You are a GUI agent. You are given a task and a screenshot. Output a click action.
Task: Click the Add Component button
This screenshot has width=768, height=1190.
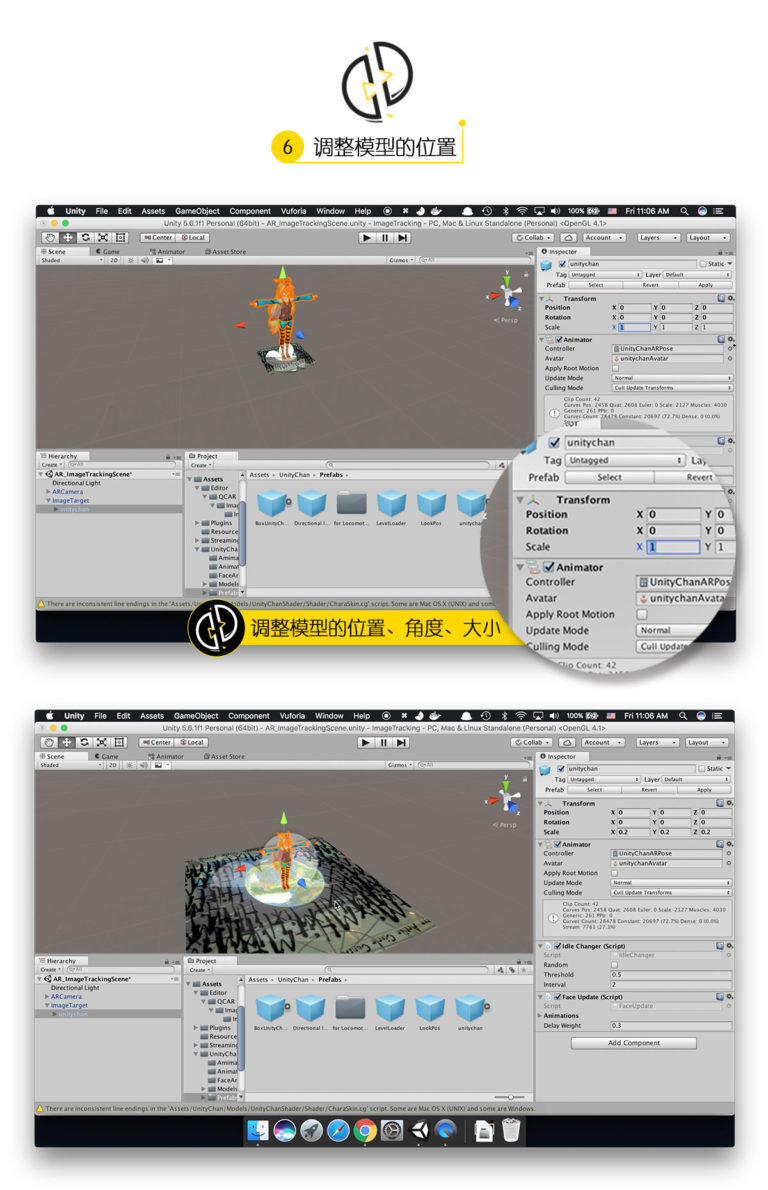pos(634,1043)
